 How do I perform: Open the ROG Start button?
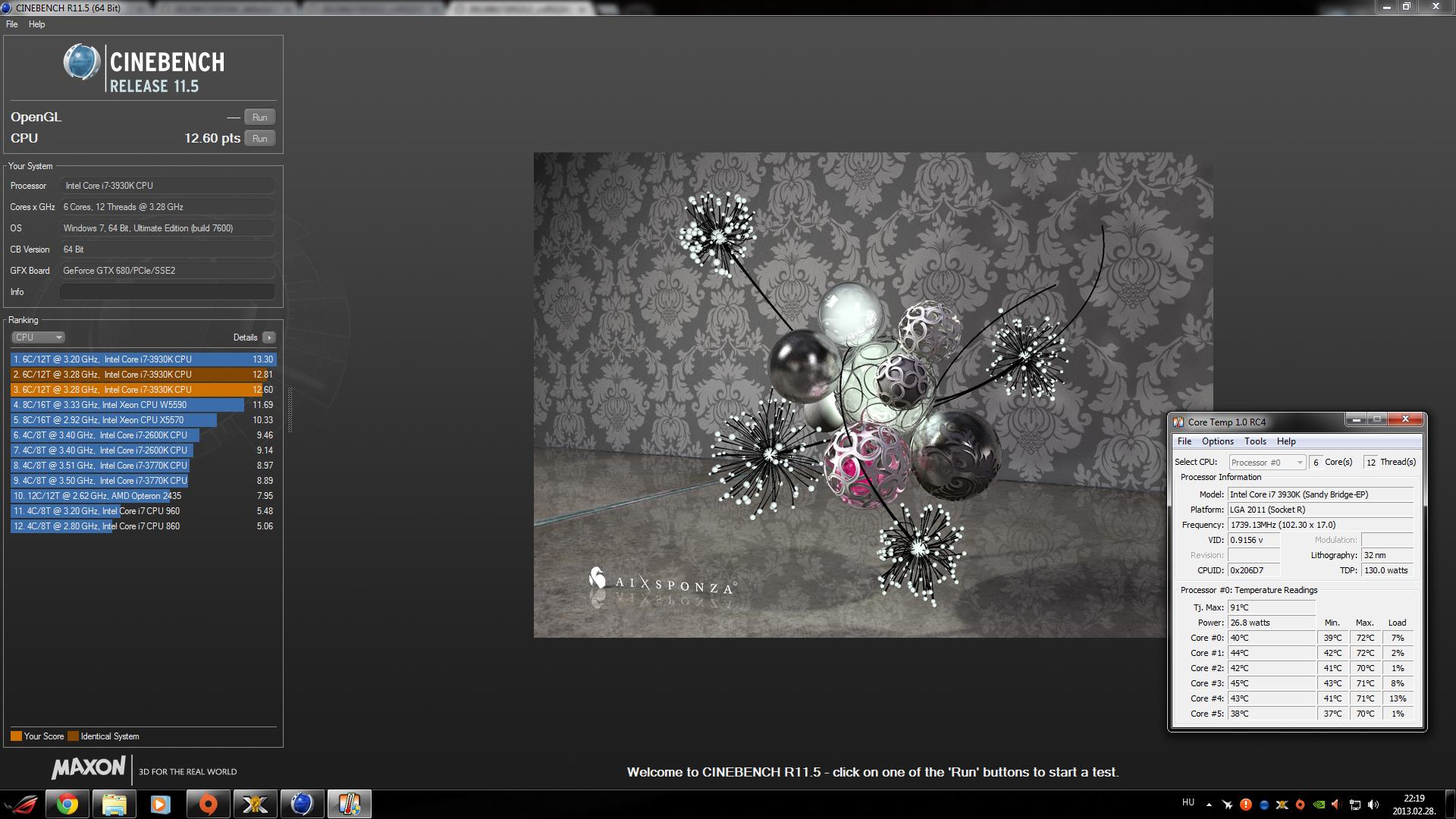point(20,804)
